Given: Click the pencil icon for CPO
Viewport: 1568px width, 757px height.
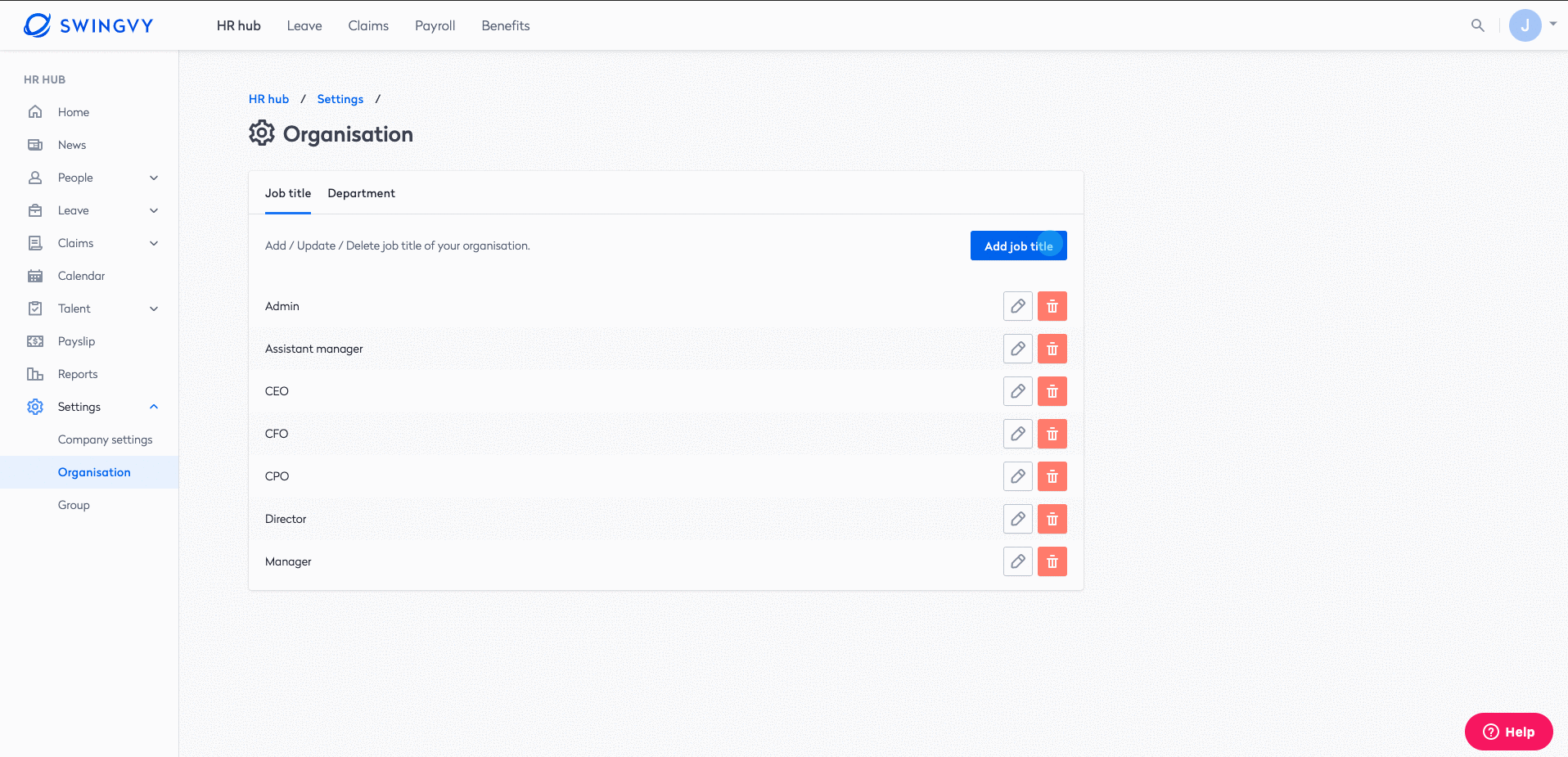Looking at the screenshot, I should click(x=1017, y=476).
